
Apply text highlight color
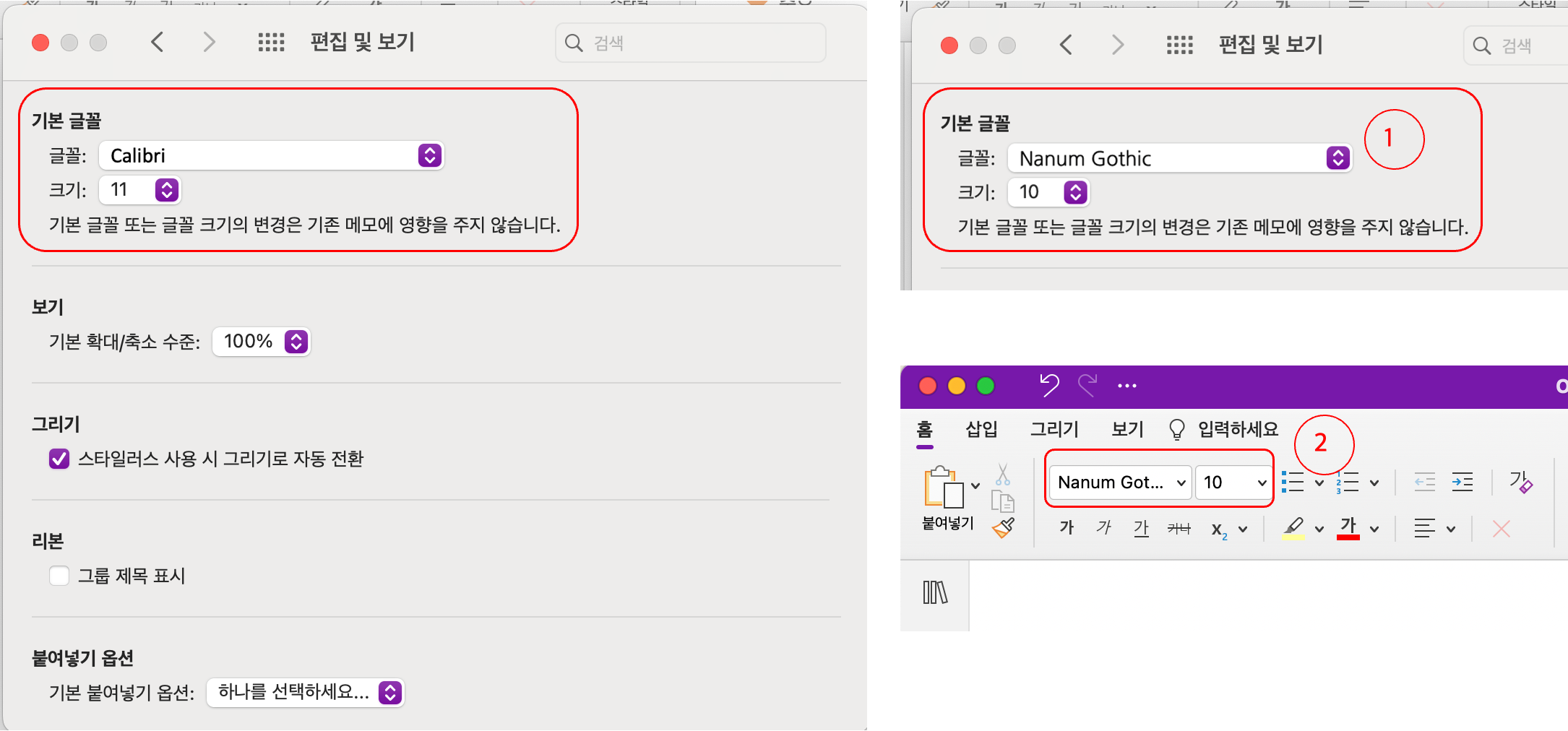[x=1293, y=528]
